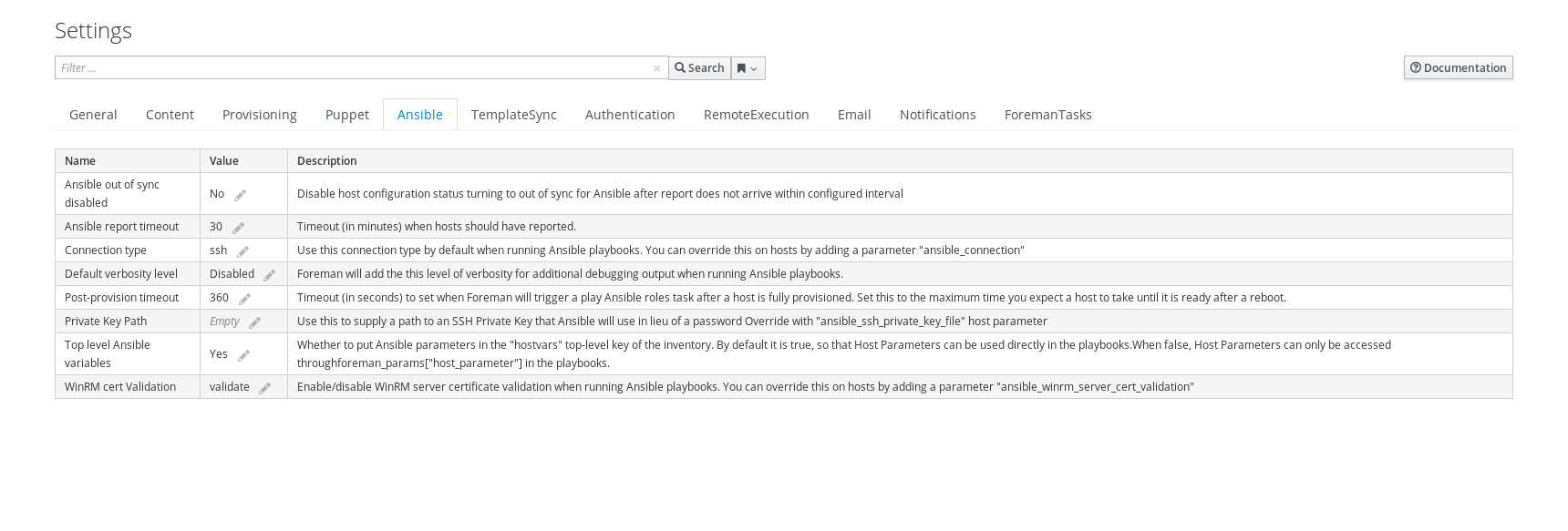Image resolution: width=1568 pixels, height=531 pixels.
Task: Click the Settings page heading
Action: pyautogui.click(x=93, y=31)
